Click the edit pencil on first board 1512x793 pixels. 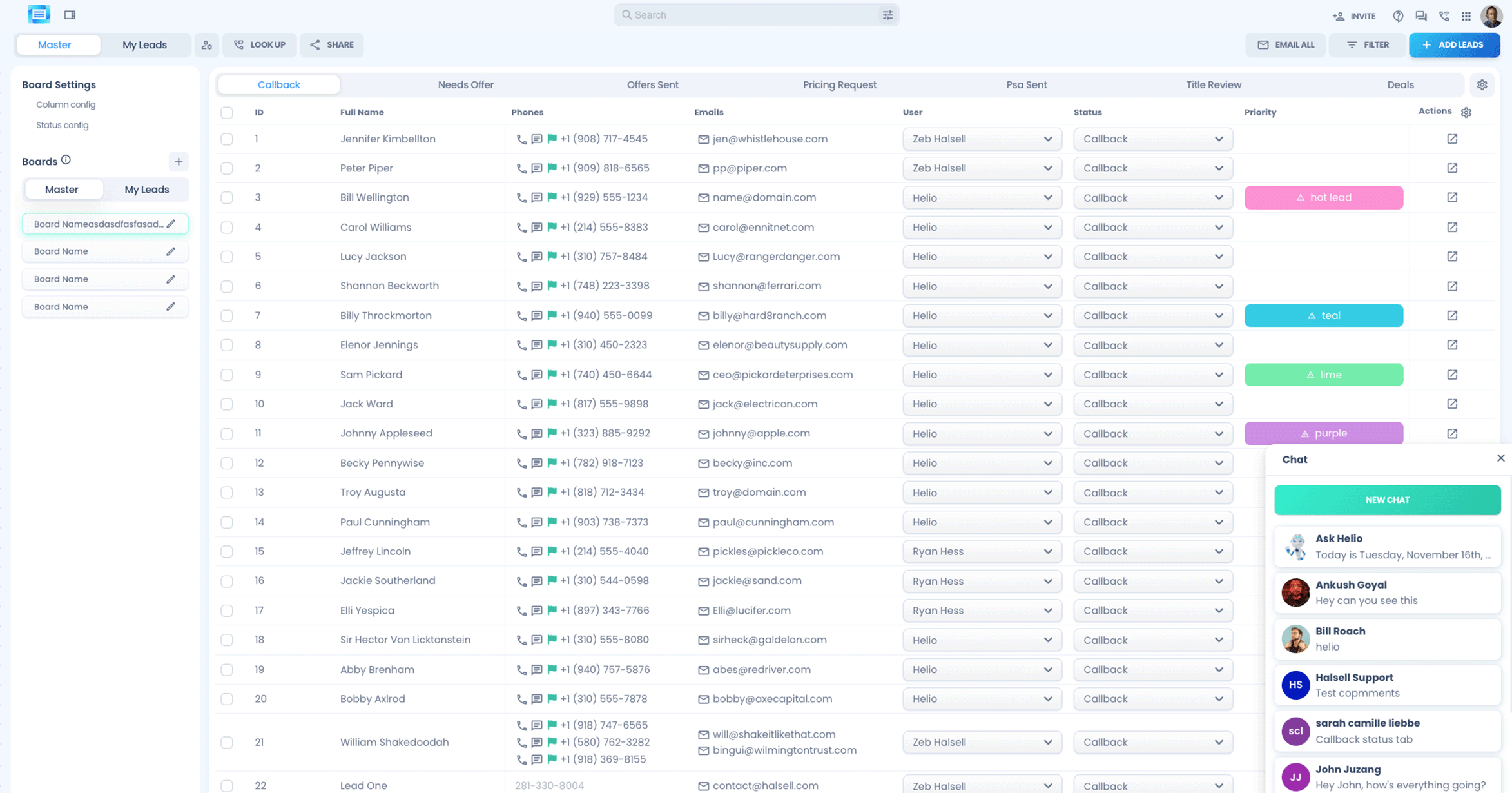(171, 224)
